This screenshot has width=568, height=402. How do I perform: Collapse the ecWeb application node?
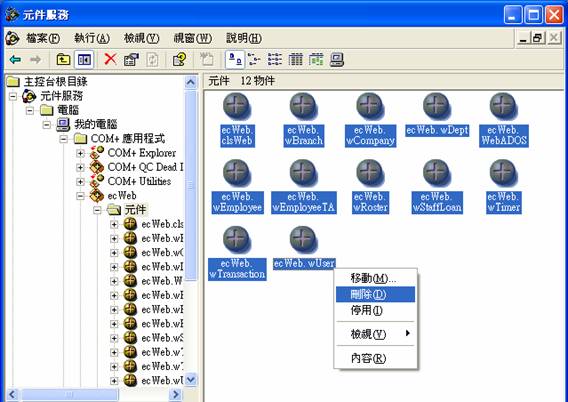pyautogui.click(x=80, y=196)
